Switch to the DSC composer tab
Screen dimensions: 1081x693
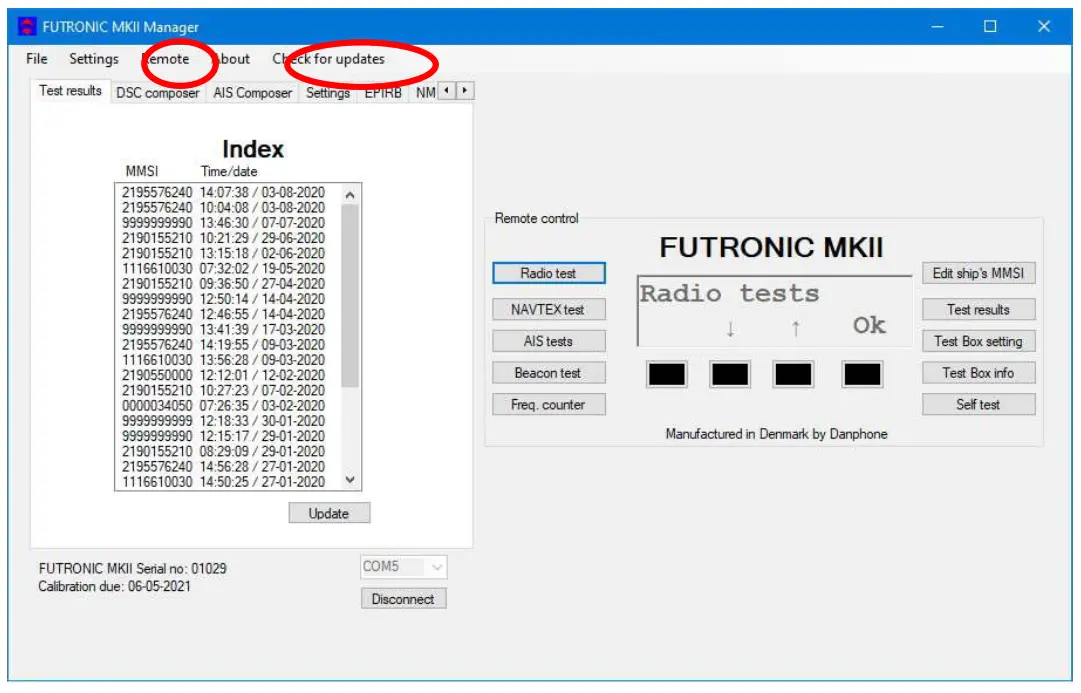(157, 91)
